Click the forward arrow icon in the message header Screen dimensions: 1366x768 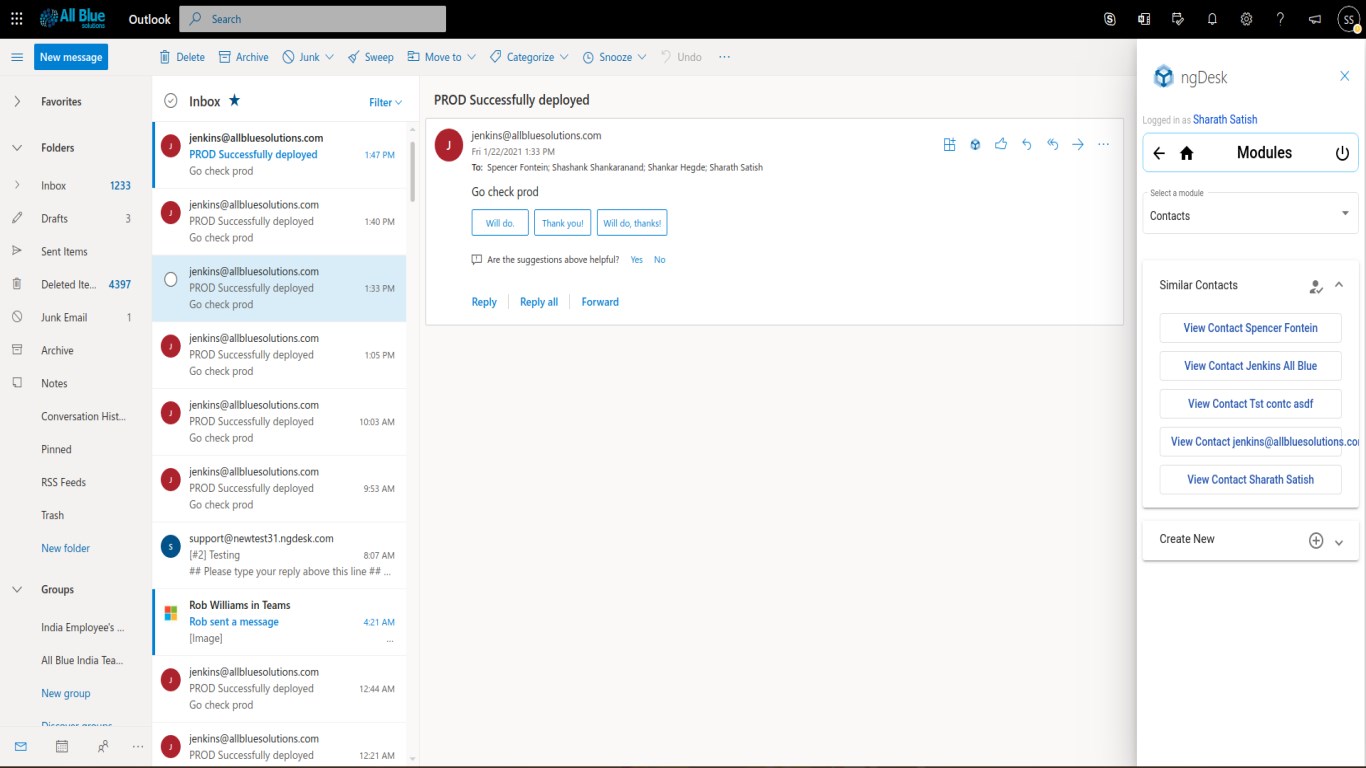coord(1078,144)
